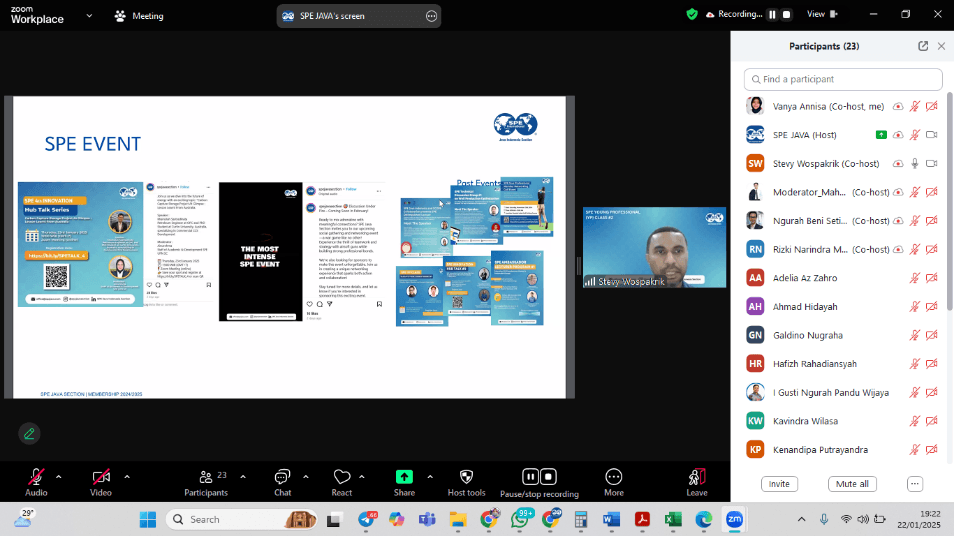
Task: Toggle Adelia Az Zahro's microphone icon
Action: coord(914,278)
